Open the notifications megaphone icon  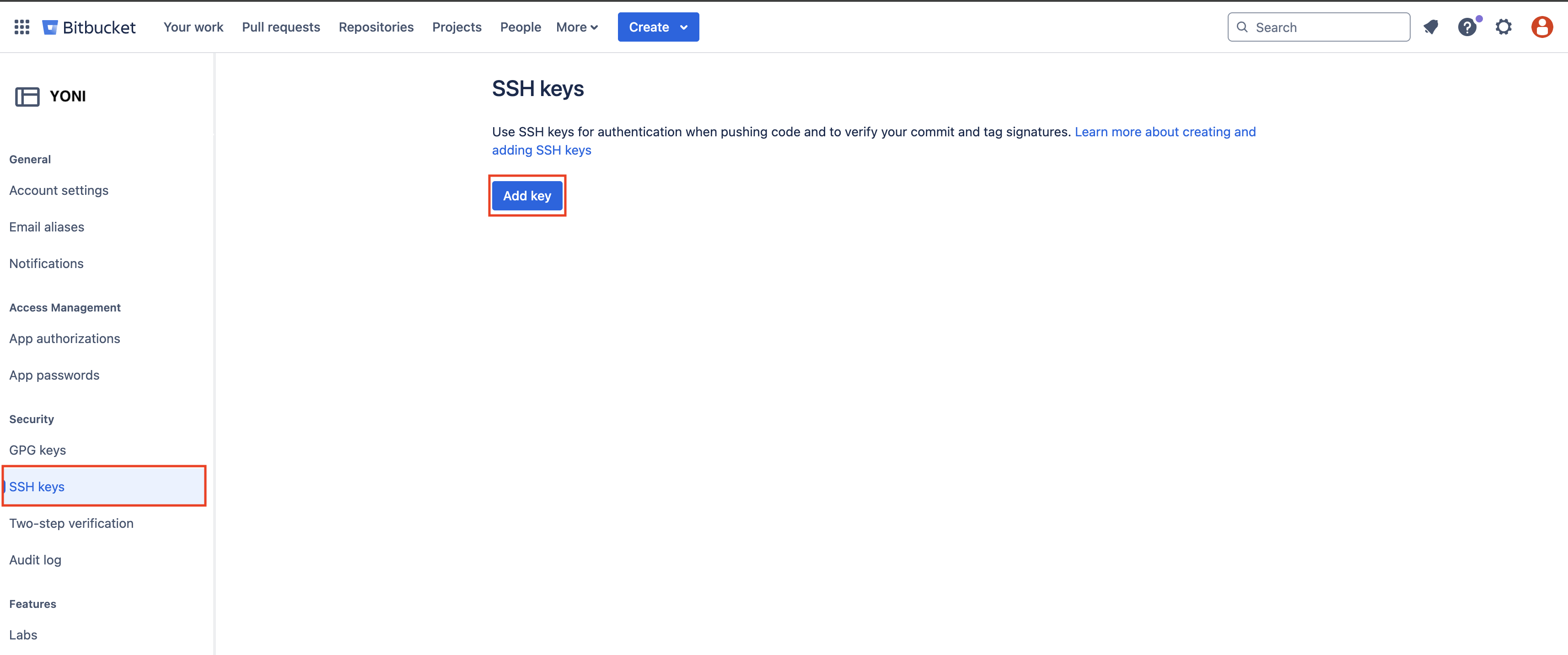1430,27
